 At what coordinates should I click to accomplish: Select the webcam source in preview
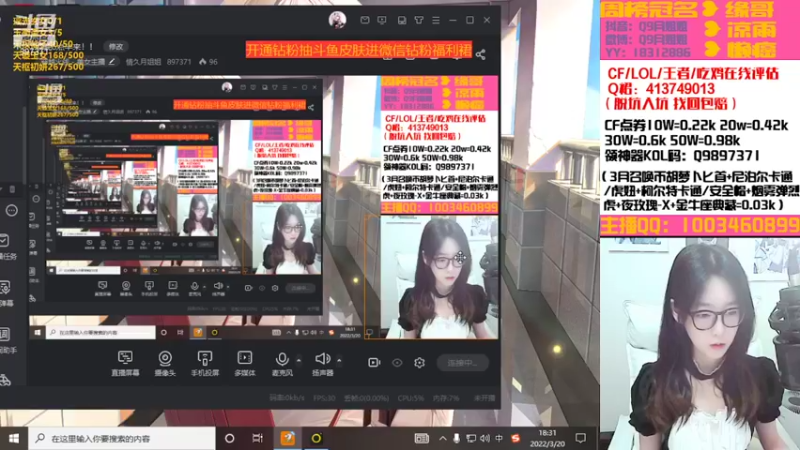point(439,277)
